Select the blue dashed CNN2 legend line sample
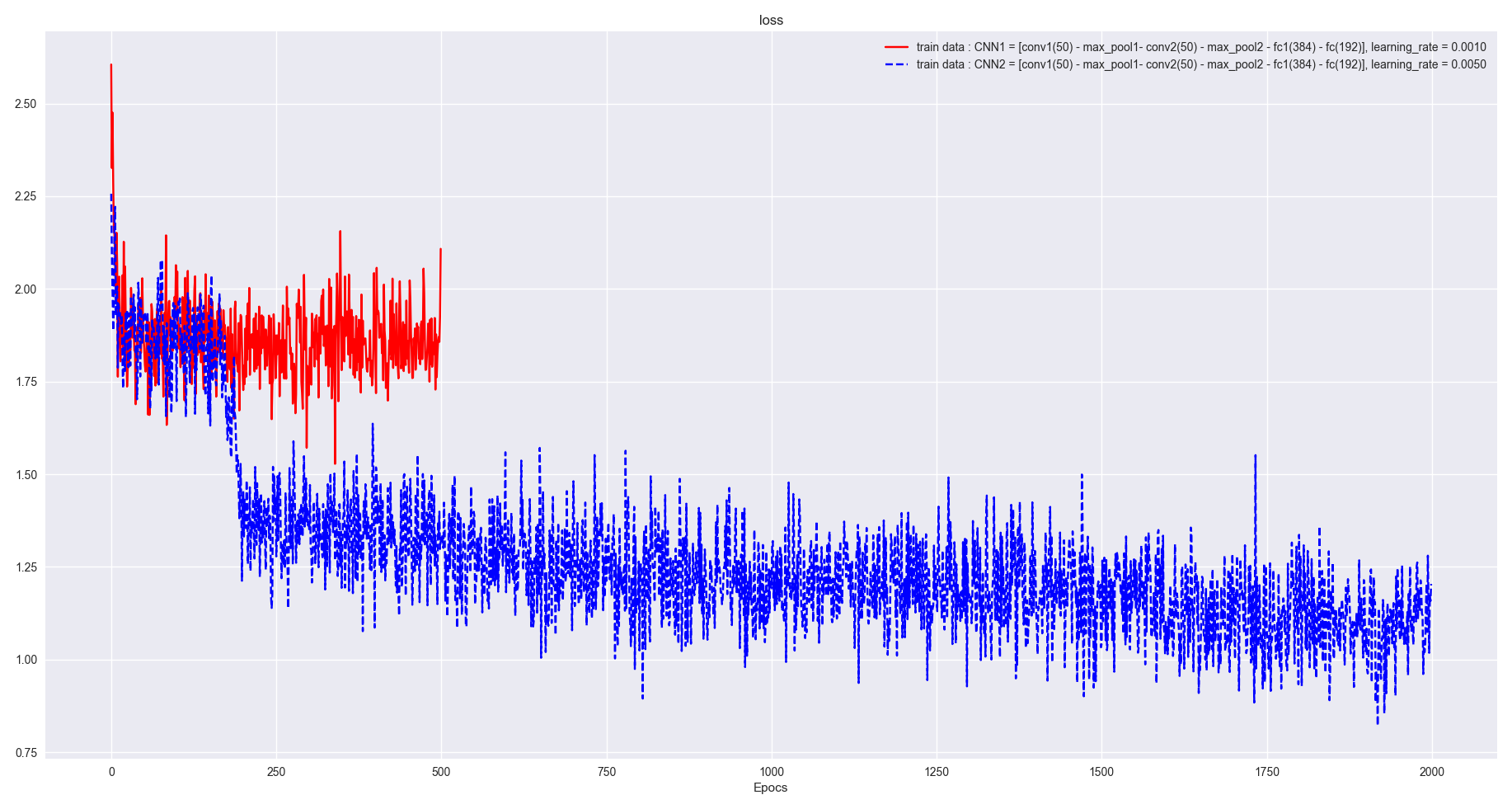1512x809 pixels. tap(895, 63)
